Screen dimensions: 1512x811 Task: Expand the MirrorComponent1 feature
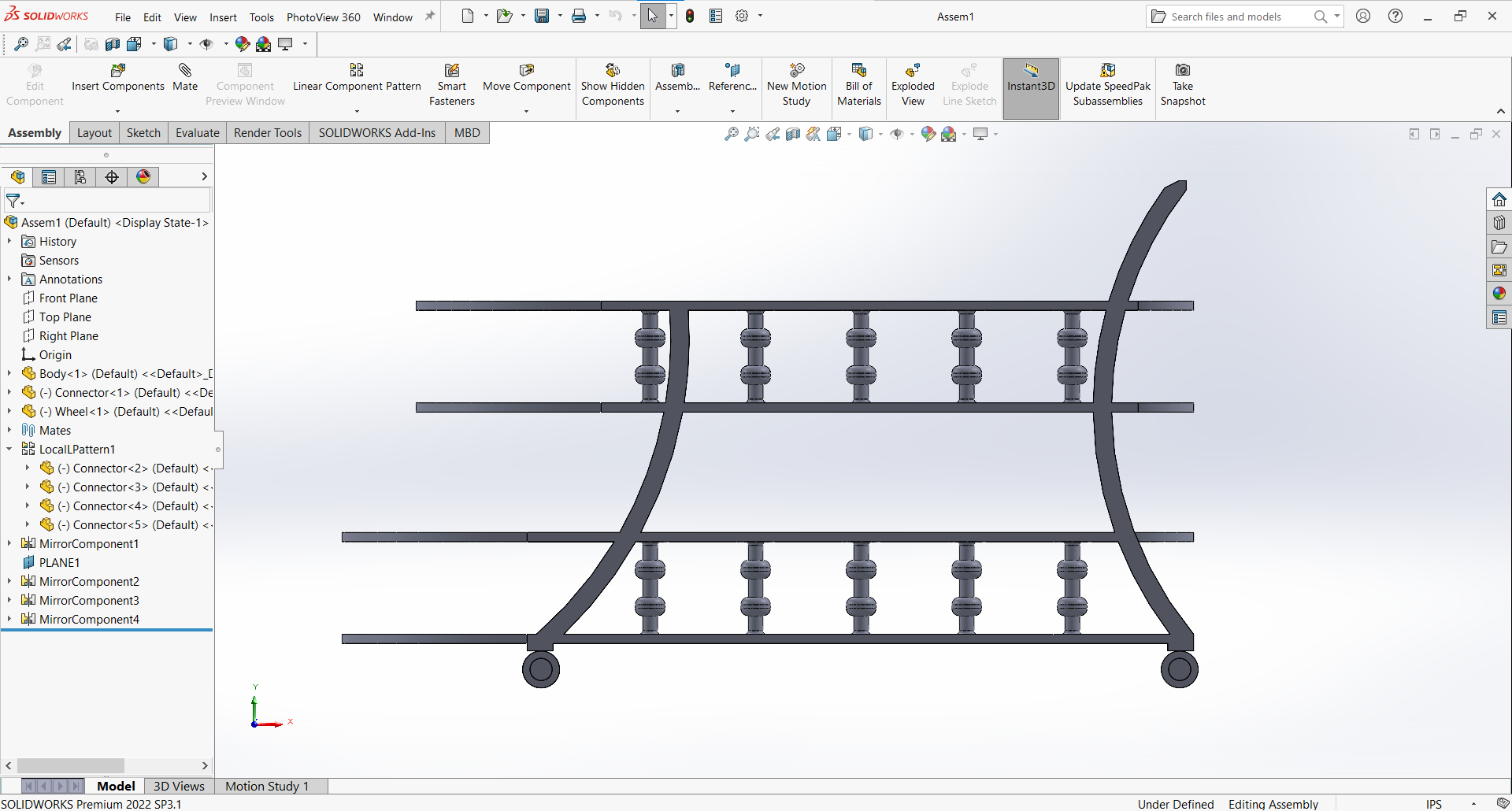(9, 544)
